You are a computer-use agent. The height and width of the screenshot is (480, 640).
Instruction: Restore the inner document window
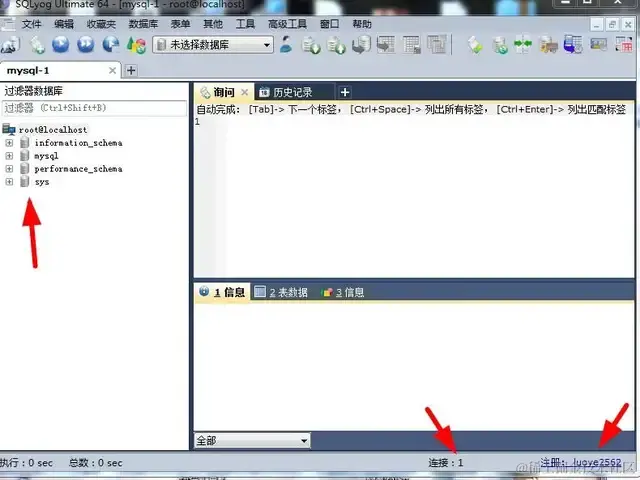612,25
